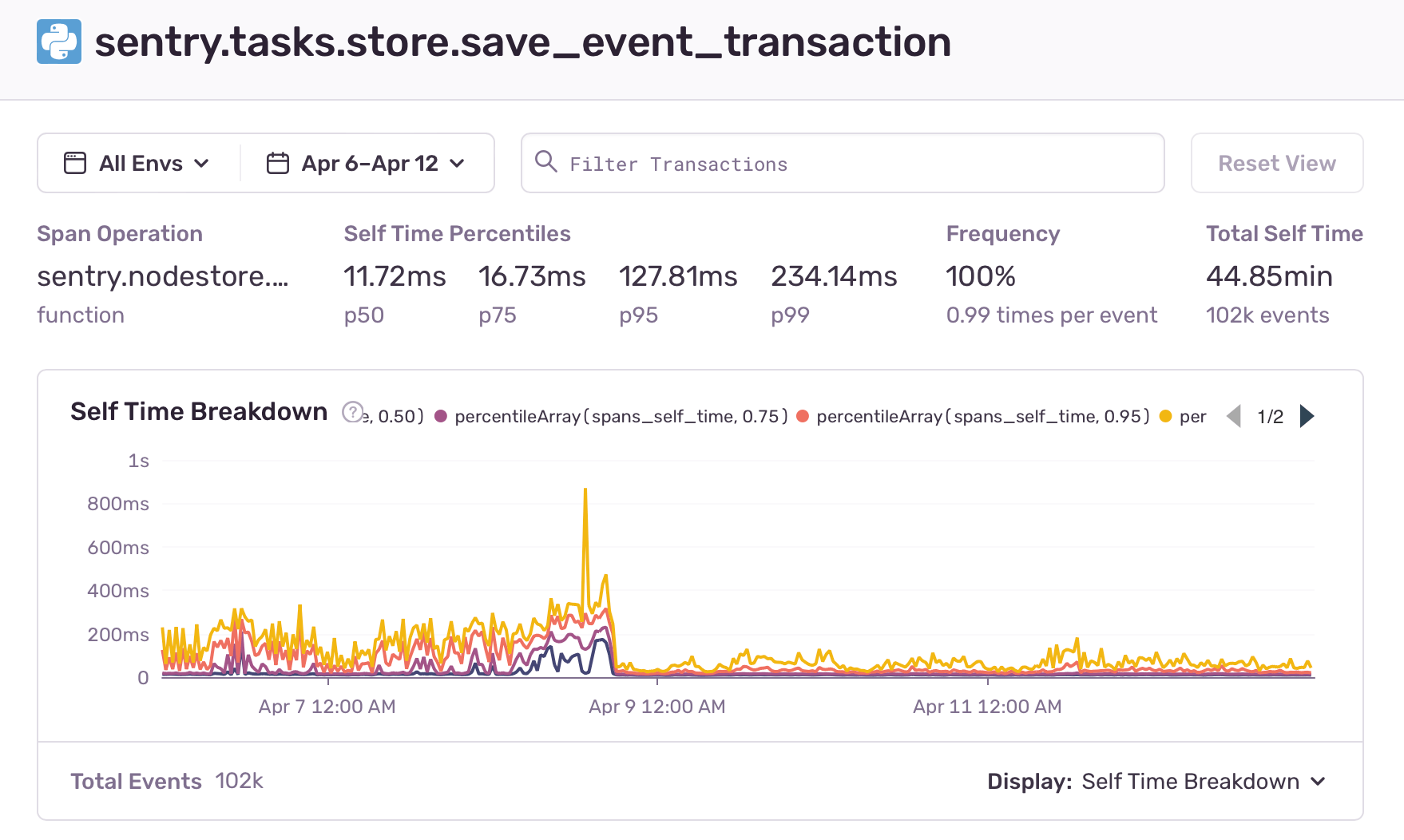Go to the previous legend page arrow
The height and width of the screenshot is (840, 1404).
[1234, 416]
